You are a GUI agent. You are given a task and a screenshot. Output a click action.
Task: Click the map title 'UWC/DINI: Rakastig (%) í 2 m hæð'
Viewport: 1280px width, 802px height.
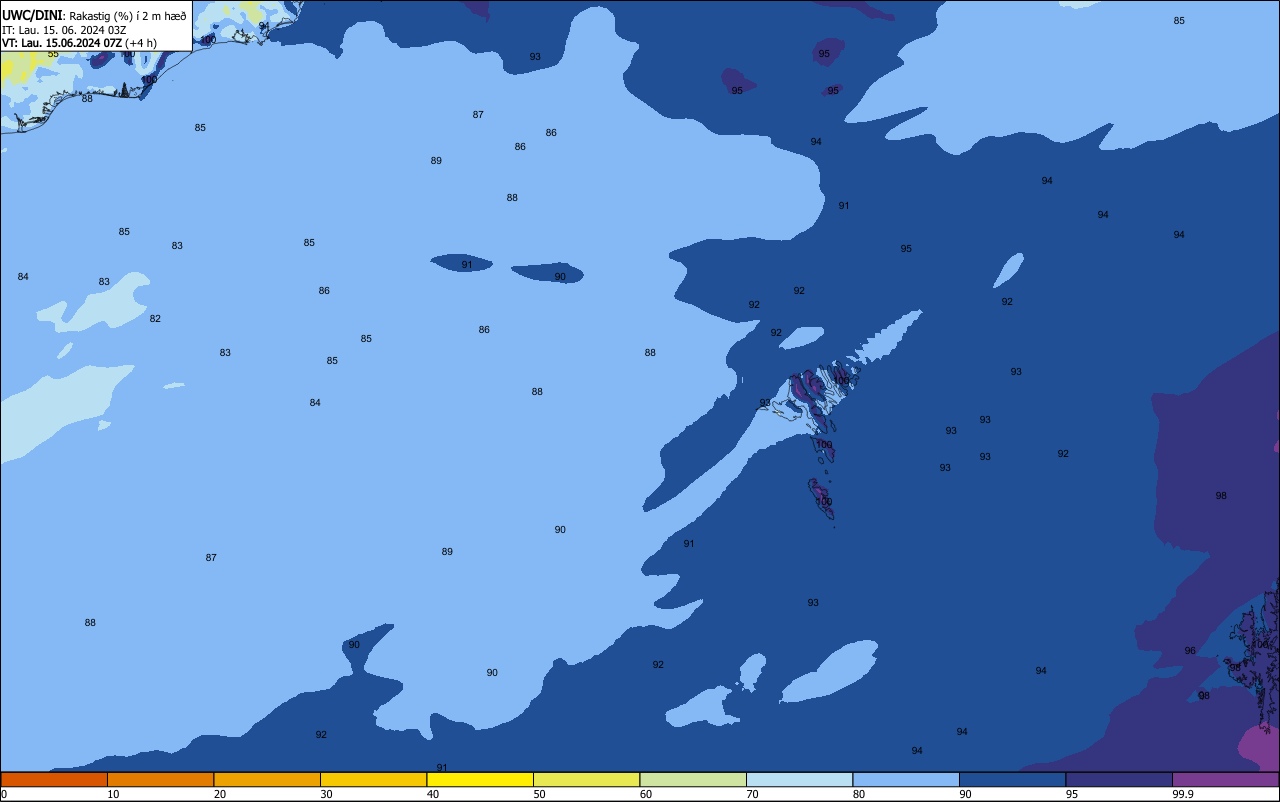tap(94, 15)
